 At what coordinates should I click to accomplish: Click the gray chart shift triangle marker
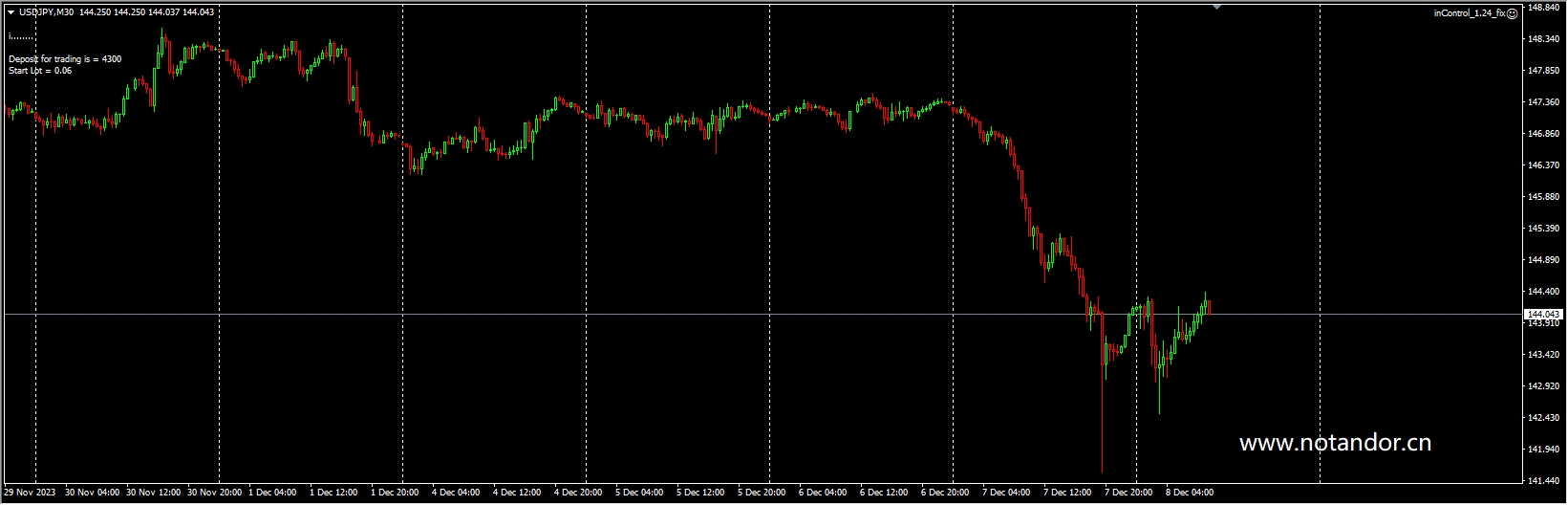click(1216, 7)
